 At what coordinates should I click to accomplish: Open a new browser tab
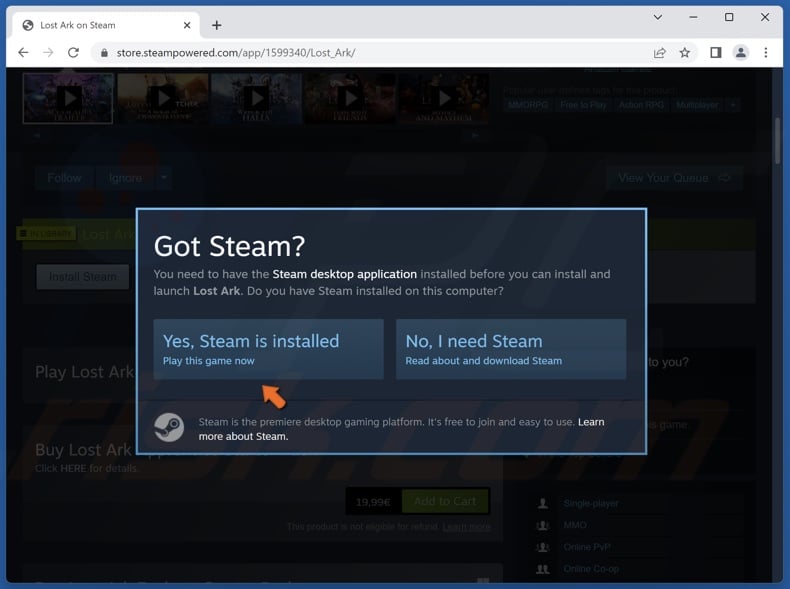click(x=217, y=25)
